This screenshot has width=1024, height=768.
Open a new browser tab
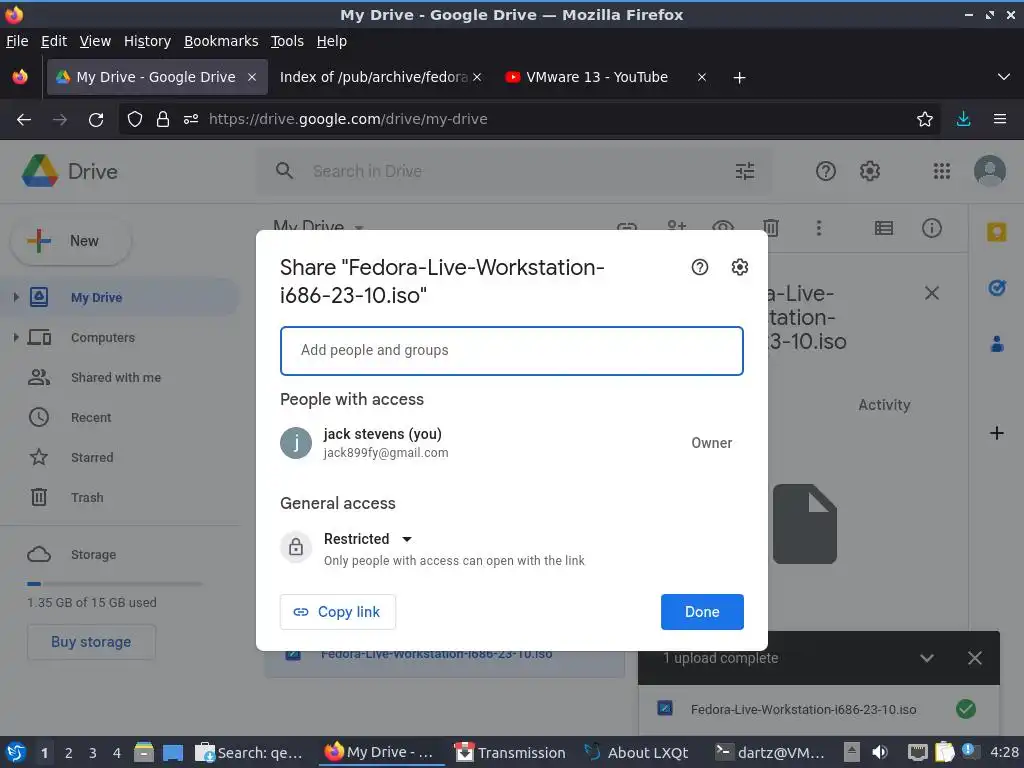tap(739, 78)
